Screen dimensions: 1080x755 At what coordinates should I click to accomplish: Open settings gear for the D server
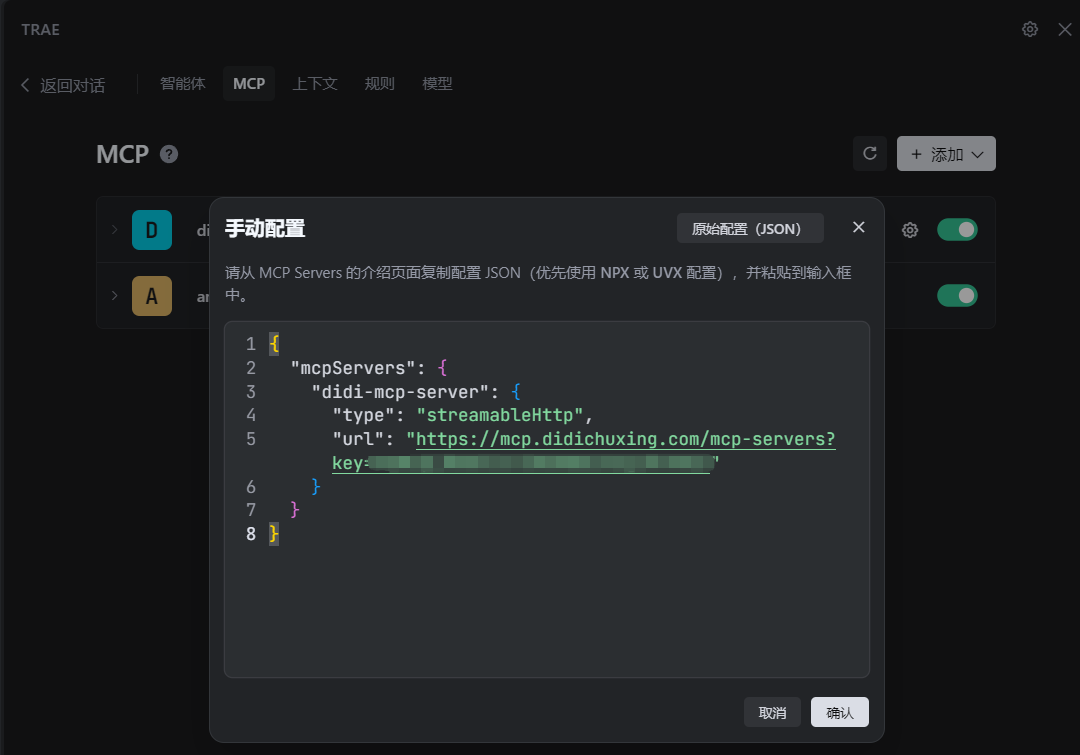pos(910,230)
